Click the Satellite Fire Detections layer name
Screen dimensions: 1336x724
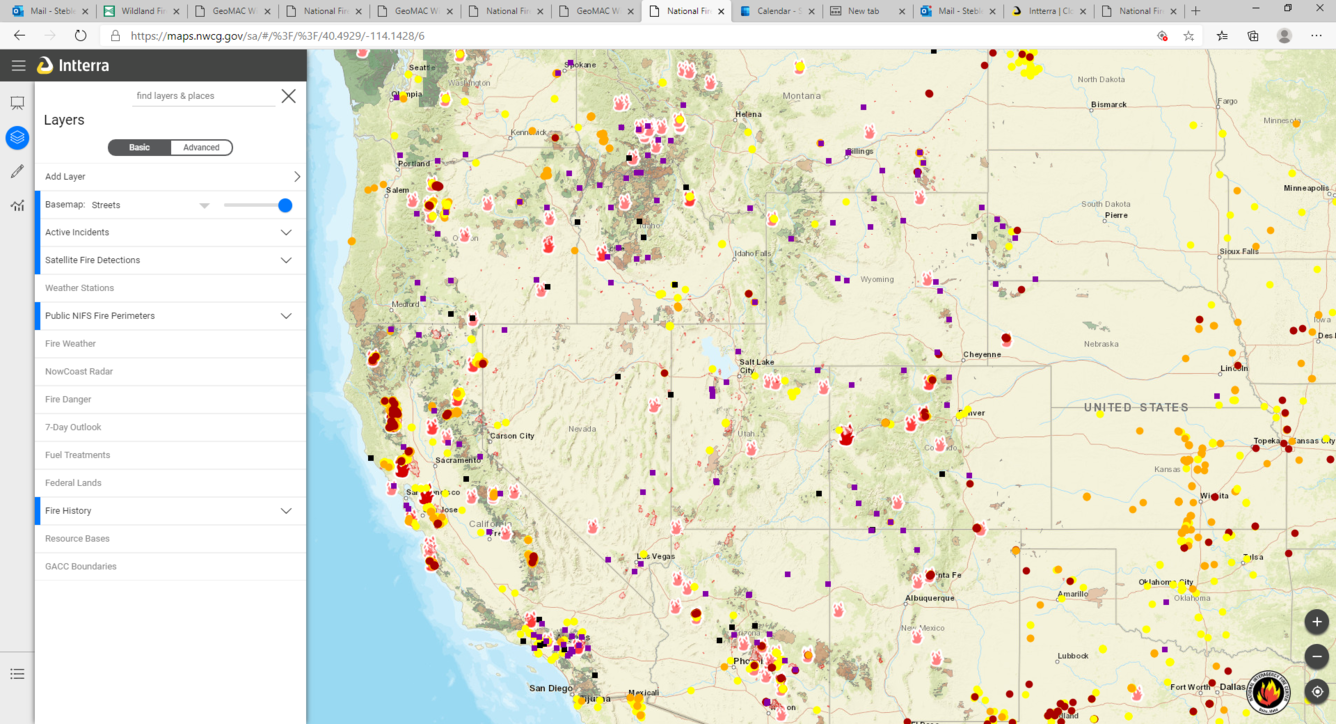(x=92, y=260)
